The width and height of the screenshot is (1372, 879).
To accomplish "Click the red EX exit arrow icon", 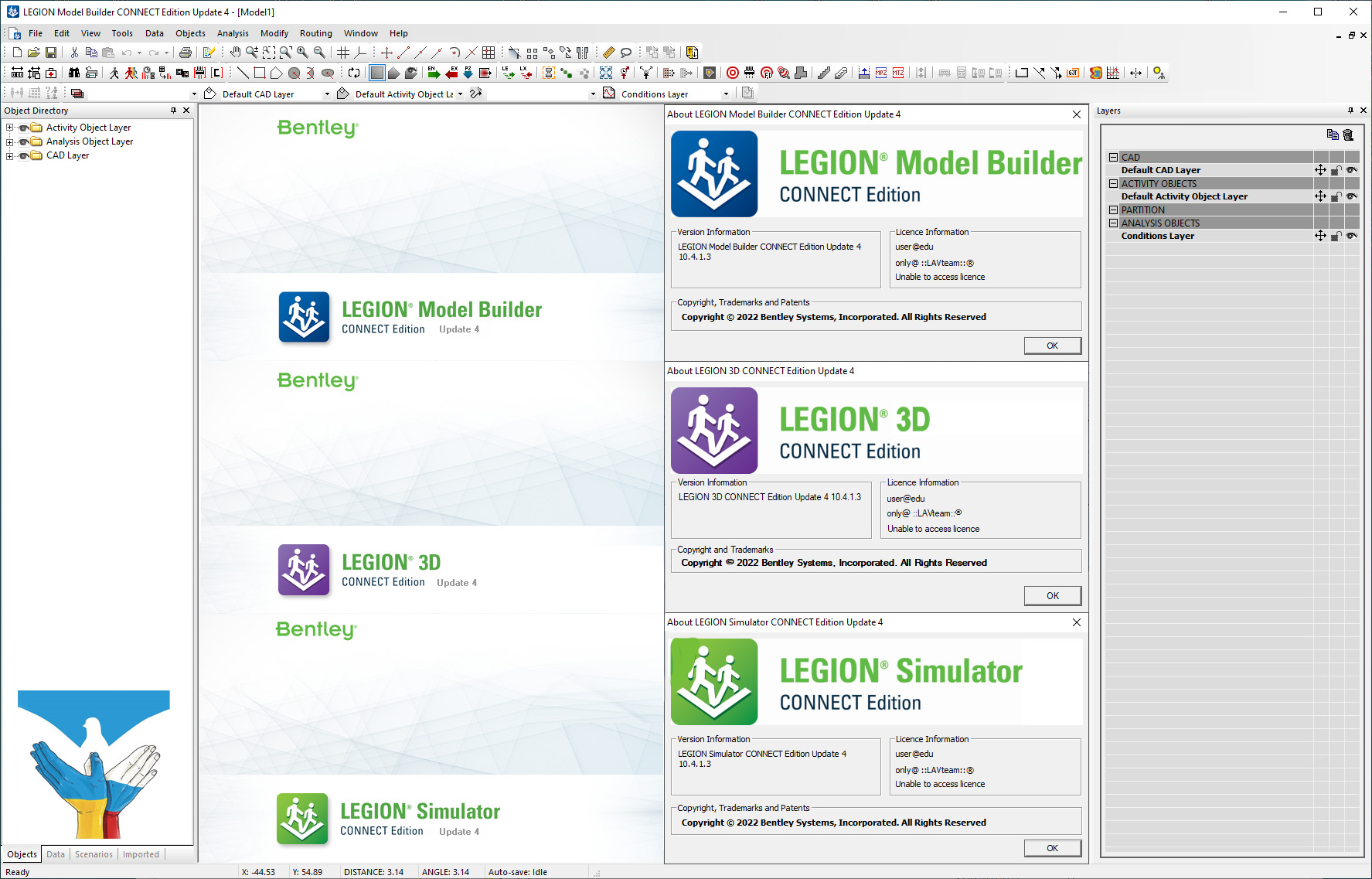I will point(451,73).
